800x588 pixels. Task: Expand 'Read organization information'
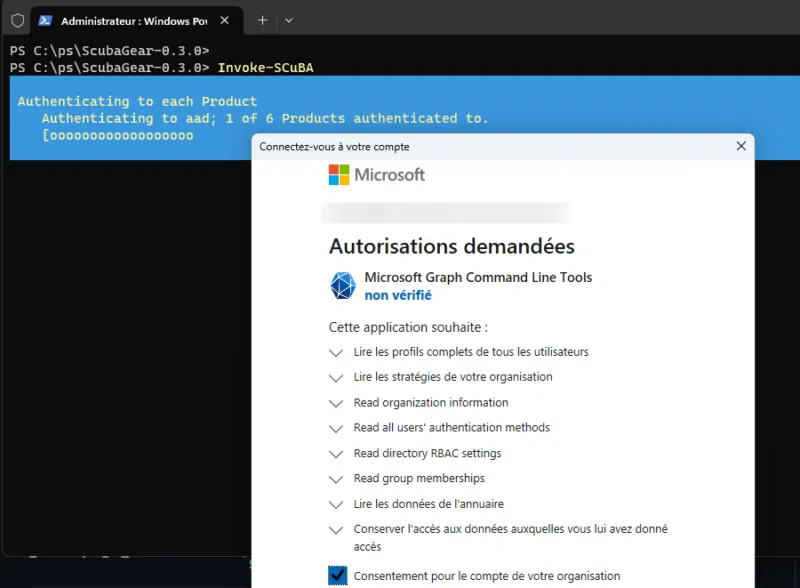click(x=336, y=403)
